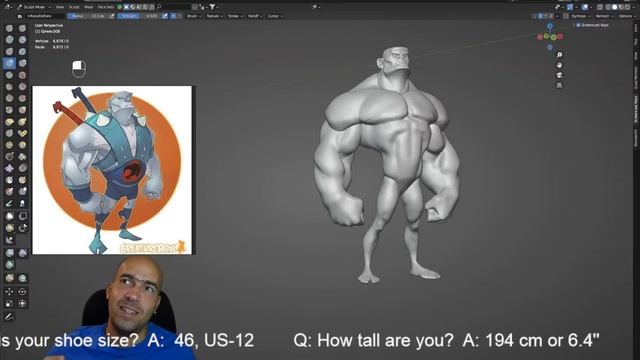Click the blue Z axis gizmo ball

coord(550,27)
